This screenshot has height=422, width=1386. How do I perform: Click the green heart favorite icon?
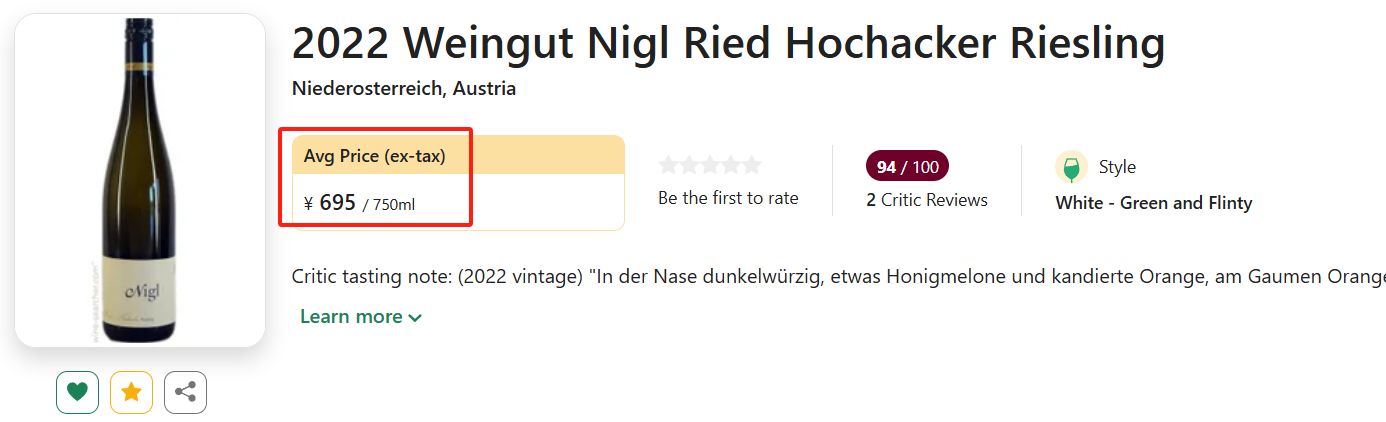point(77,392)
